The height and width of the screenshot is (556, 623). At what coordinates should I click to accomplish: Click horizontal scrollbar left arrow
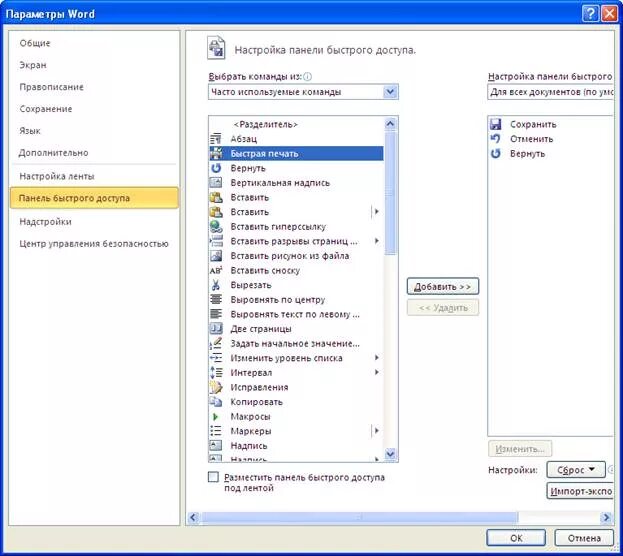[x=193, y=517]
